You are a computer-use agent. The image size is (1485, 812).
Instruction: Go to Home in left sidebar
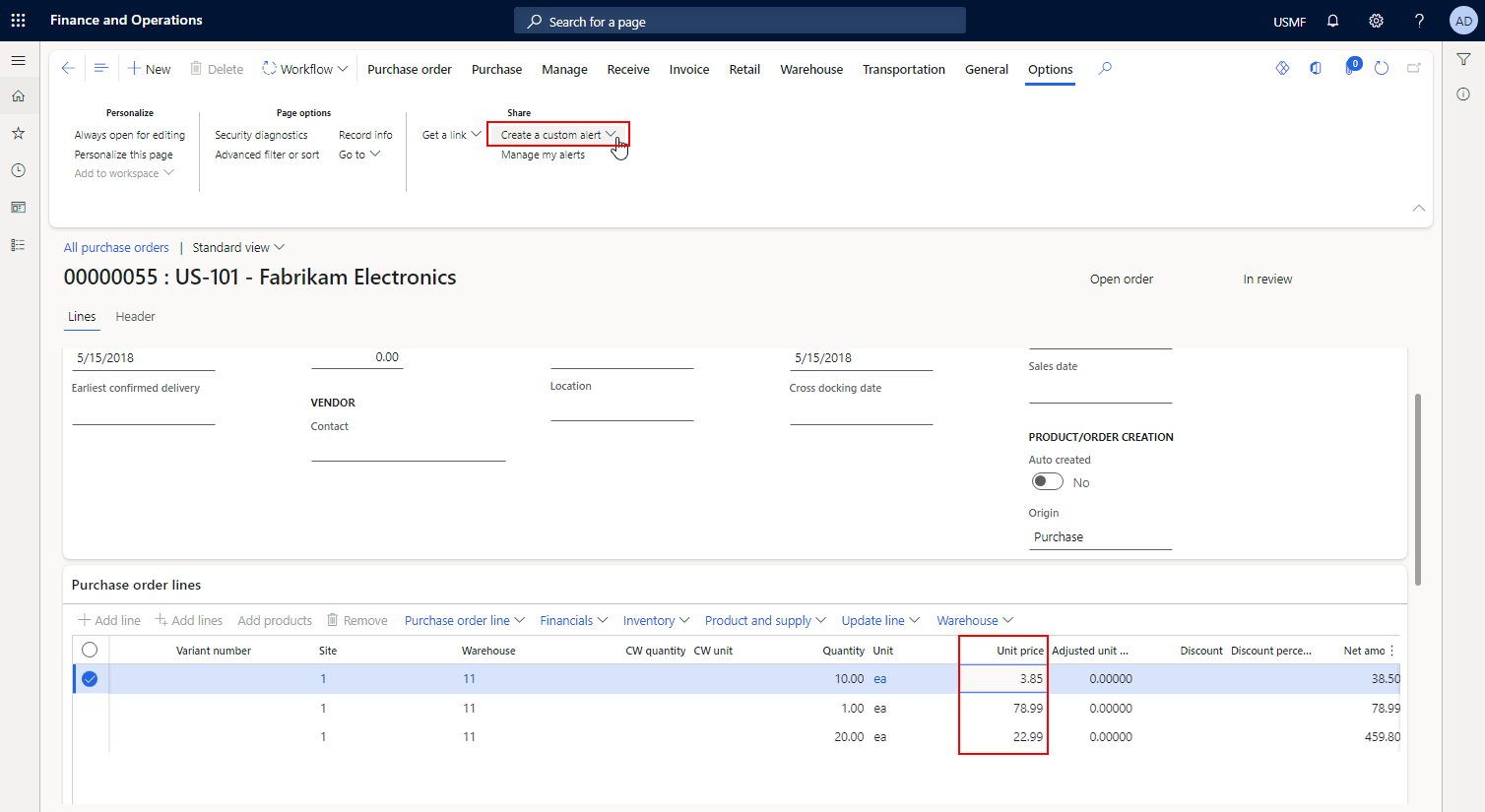18,96
